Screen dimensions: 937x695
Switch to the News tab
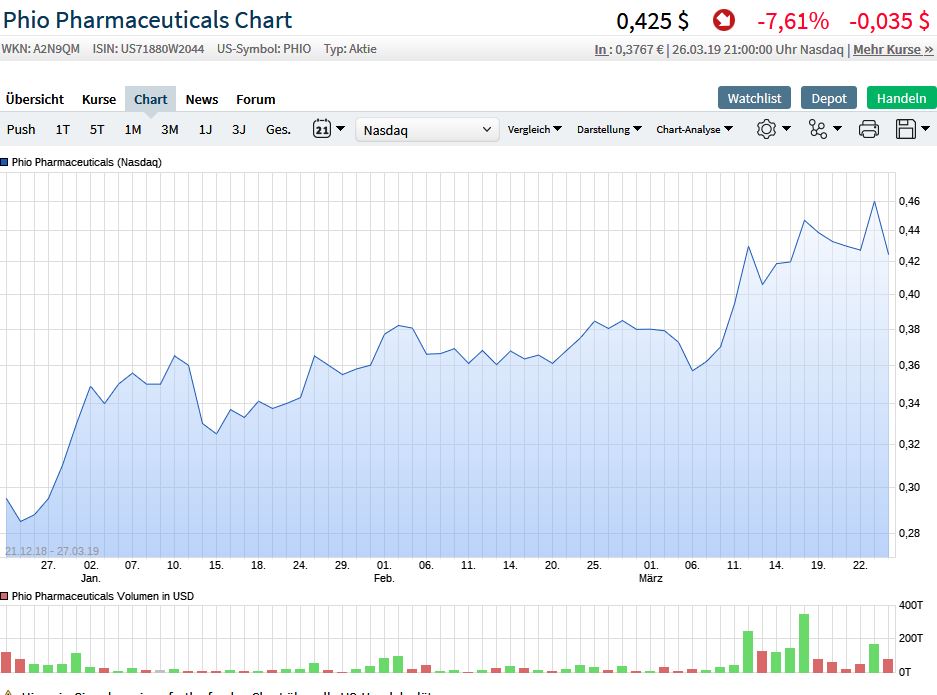[201, 99]
